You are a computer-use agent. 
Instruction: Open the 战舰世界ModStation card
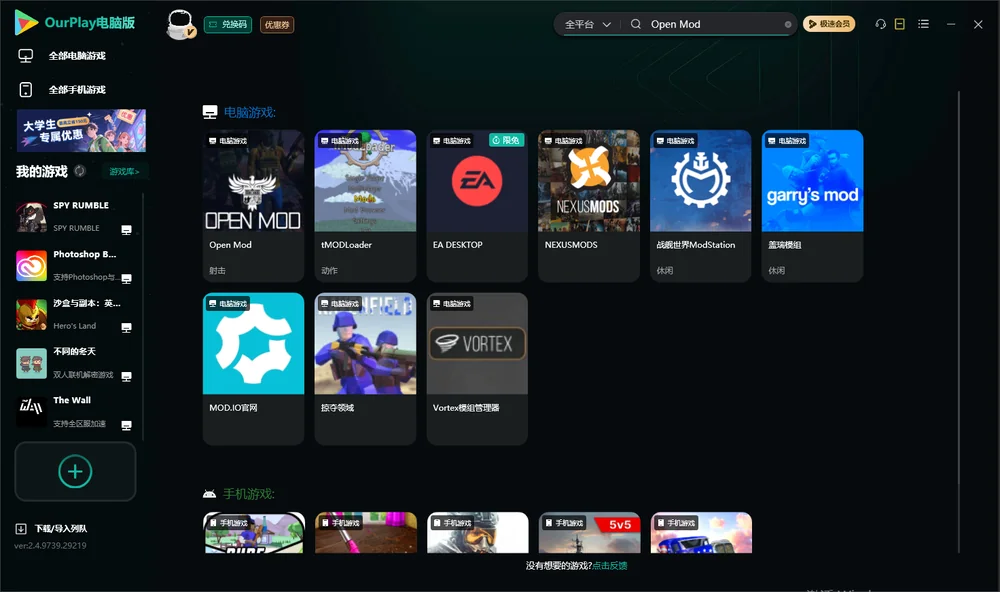coord(701,205)
